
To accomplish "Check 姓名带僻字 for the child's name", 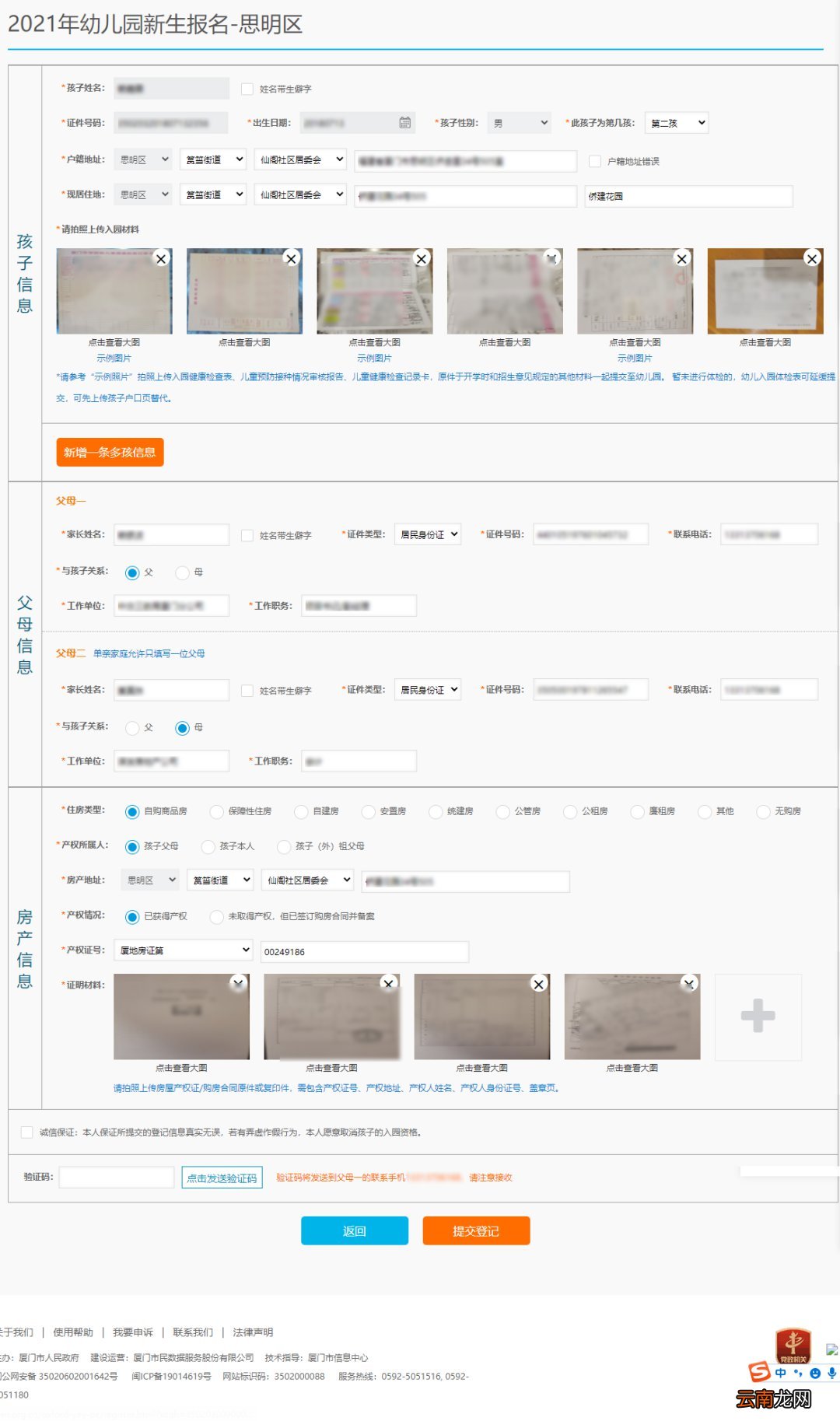I will pyautogui.click(x=247, y=89).
